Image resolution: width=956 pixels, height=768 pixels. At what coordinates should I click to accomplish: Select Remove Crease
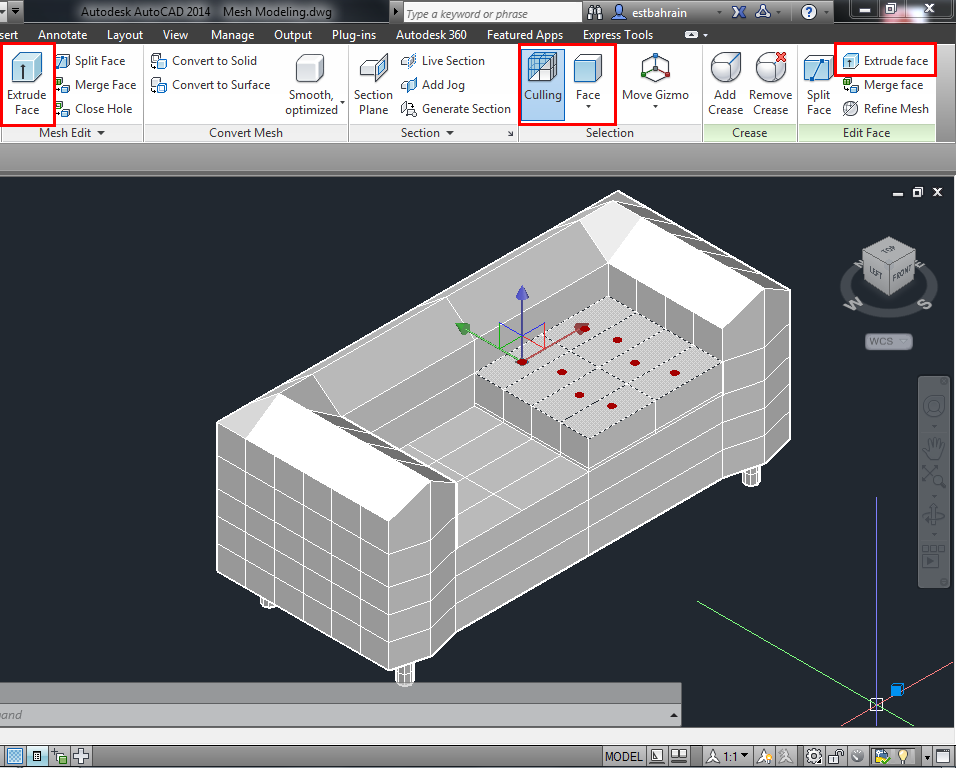click(x=770, y=84)
